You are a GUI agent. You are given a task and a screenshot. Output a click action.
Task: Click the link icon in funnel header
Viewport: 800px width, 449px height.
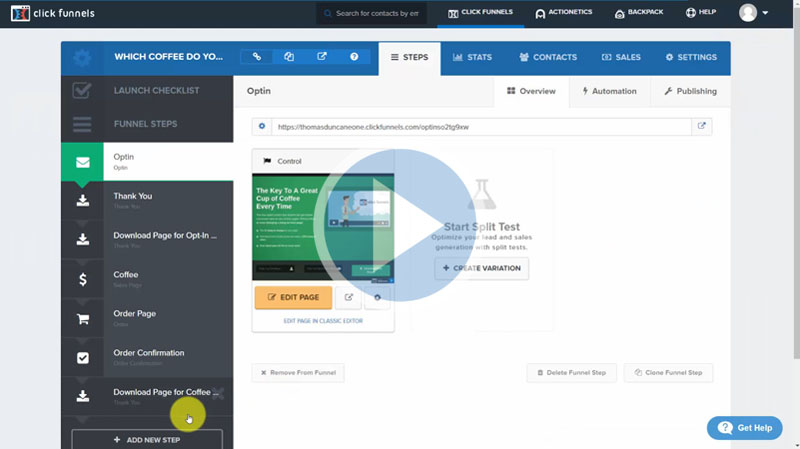click(x=257, y=58)
